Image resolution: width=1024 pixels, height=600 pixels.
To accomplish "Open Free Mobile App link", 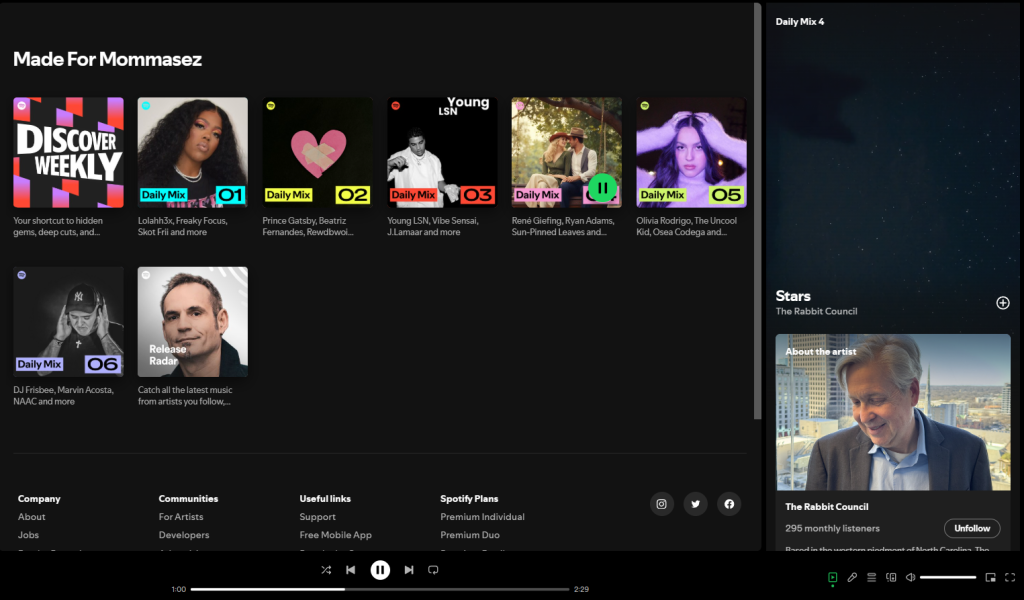I will pyautogui.click(x=336, y=535).
